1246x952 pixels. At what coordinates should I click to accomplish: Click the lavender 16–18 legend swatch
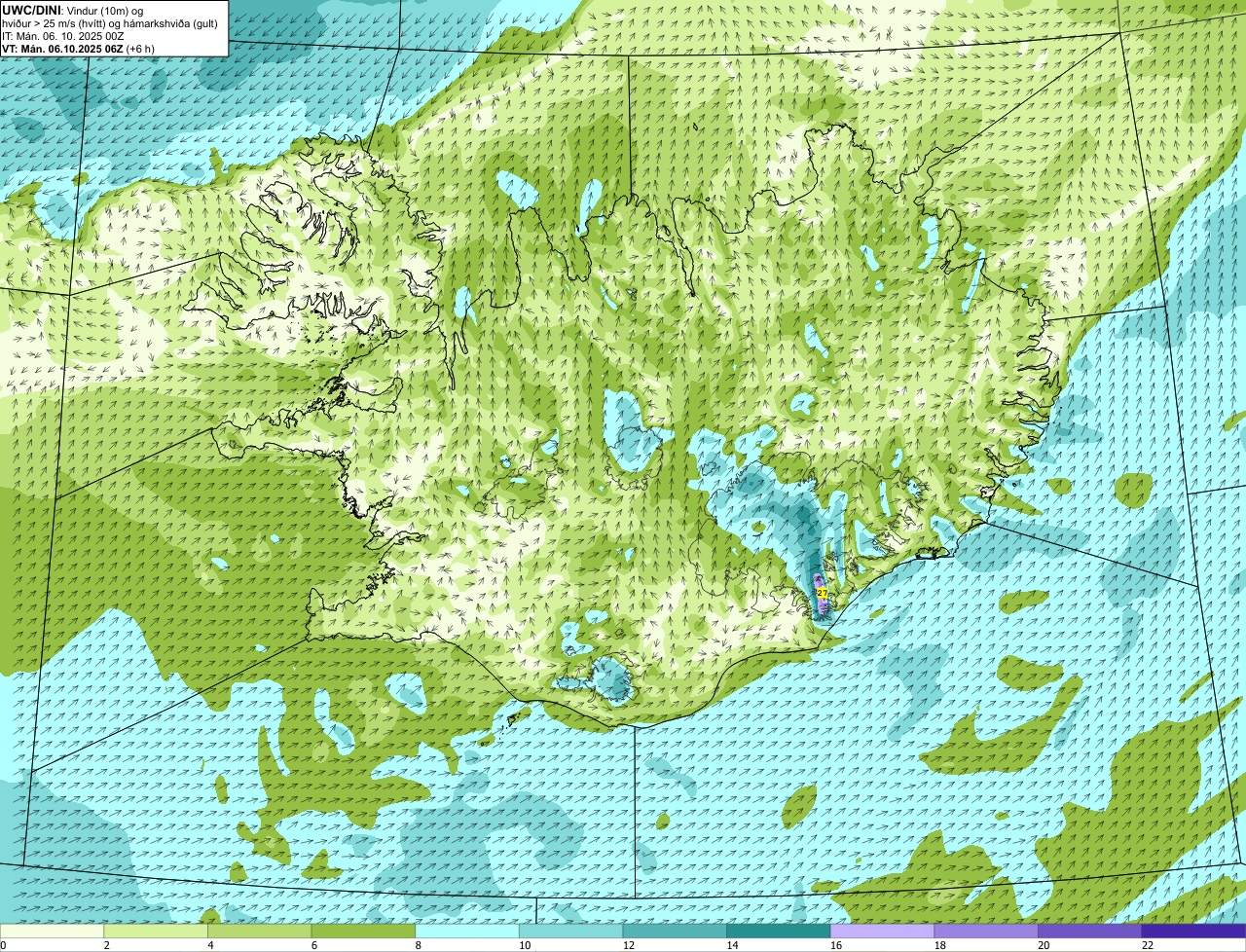coord(882,931)
